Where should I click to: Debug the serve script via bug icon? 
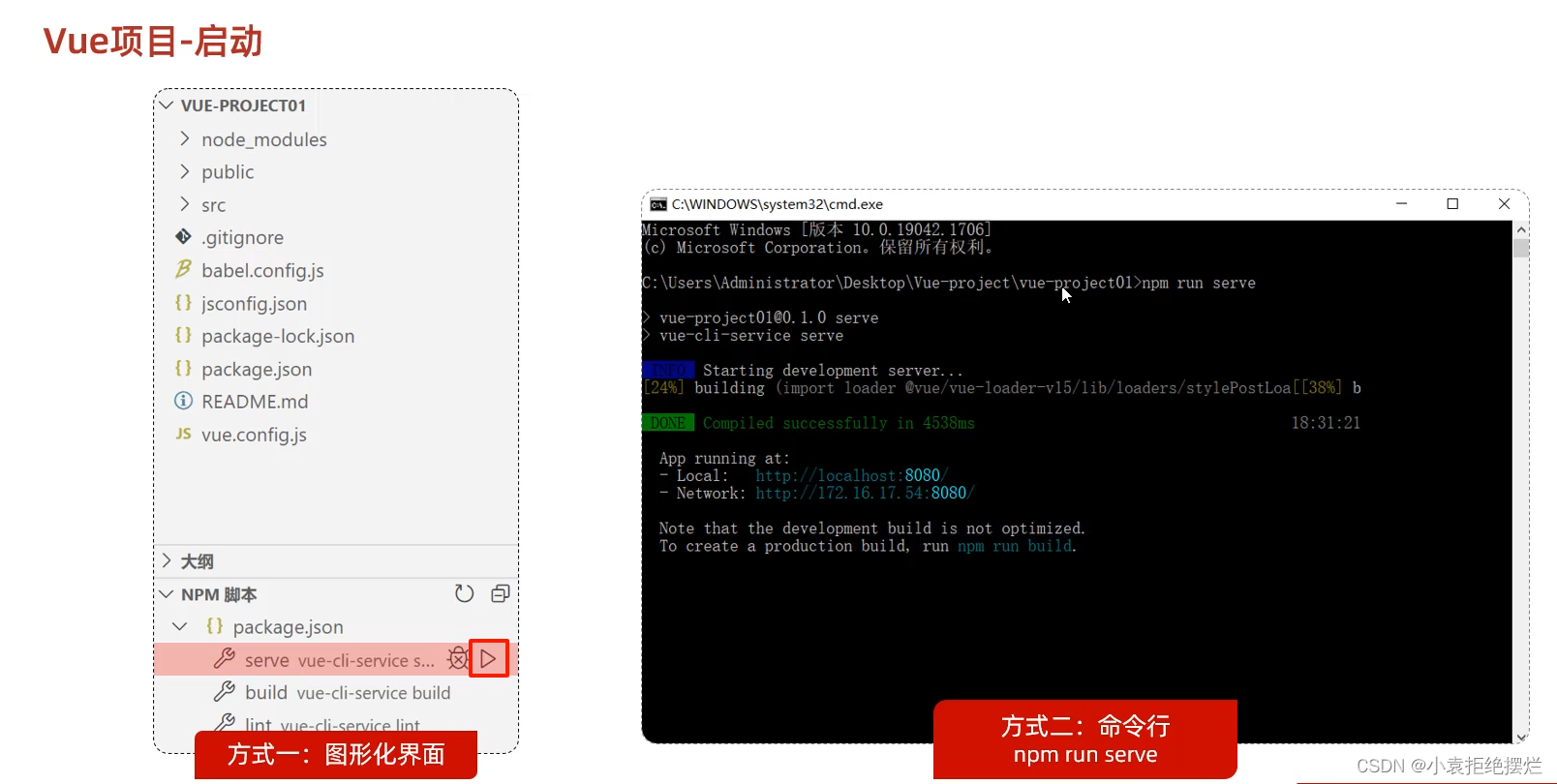(x=457, y=659)
